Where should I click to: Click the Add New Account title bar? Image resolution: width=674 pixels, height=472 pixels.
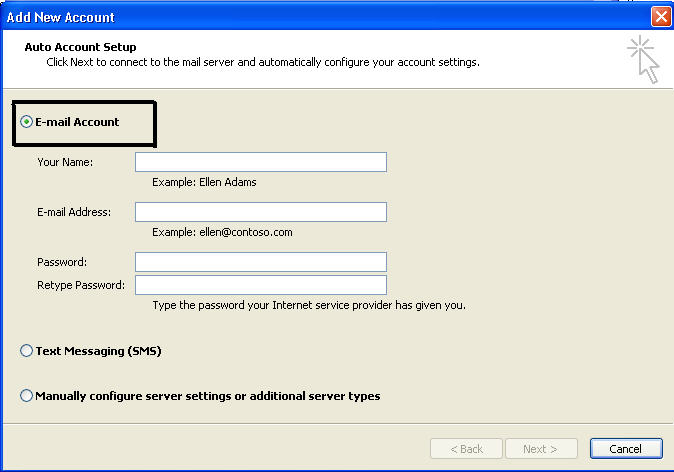pyautogui.click(x=300, y=17)
